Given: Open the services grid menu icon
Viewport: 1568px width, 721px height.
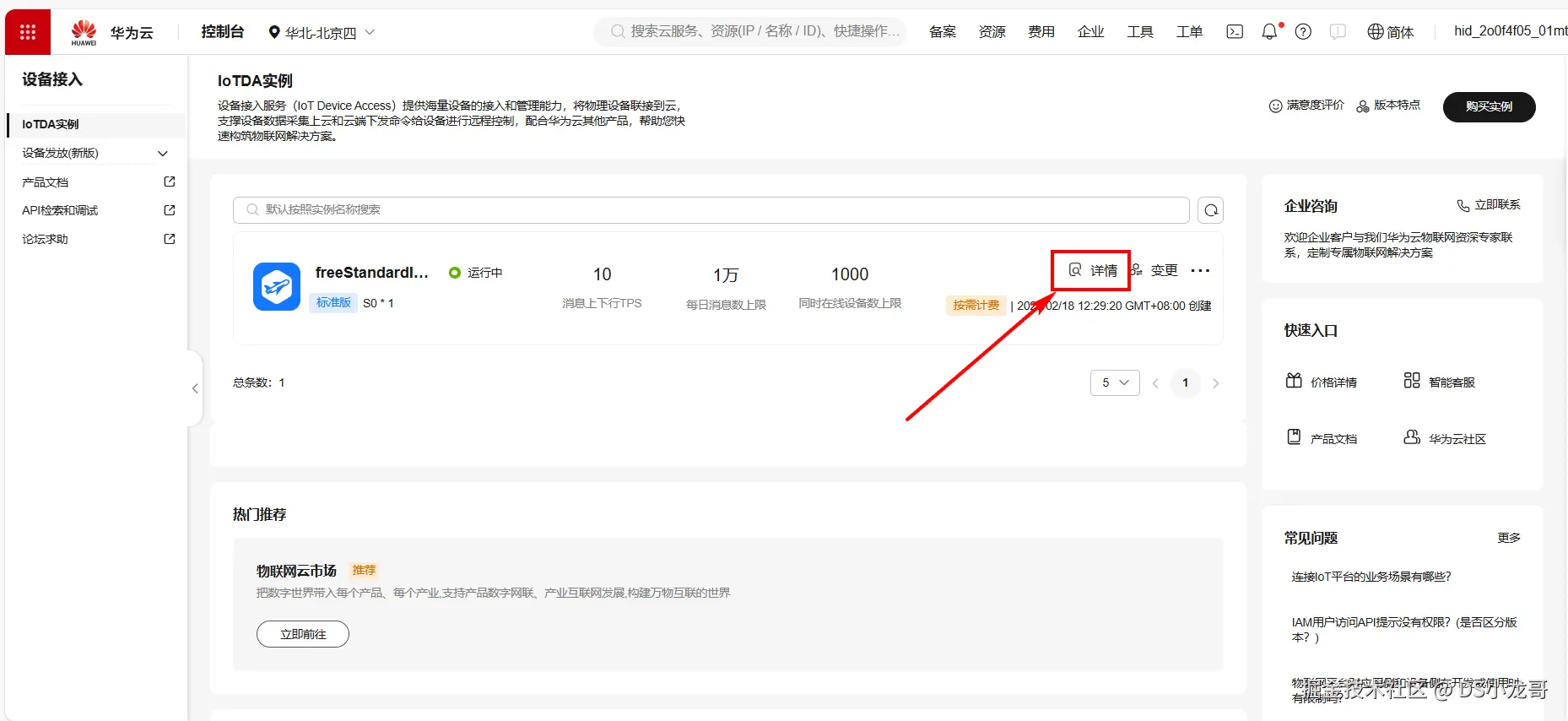Looking at the screenshot, I should pos(28,32).
